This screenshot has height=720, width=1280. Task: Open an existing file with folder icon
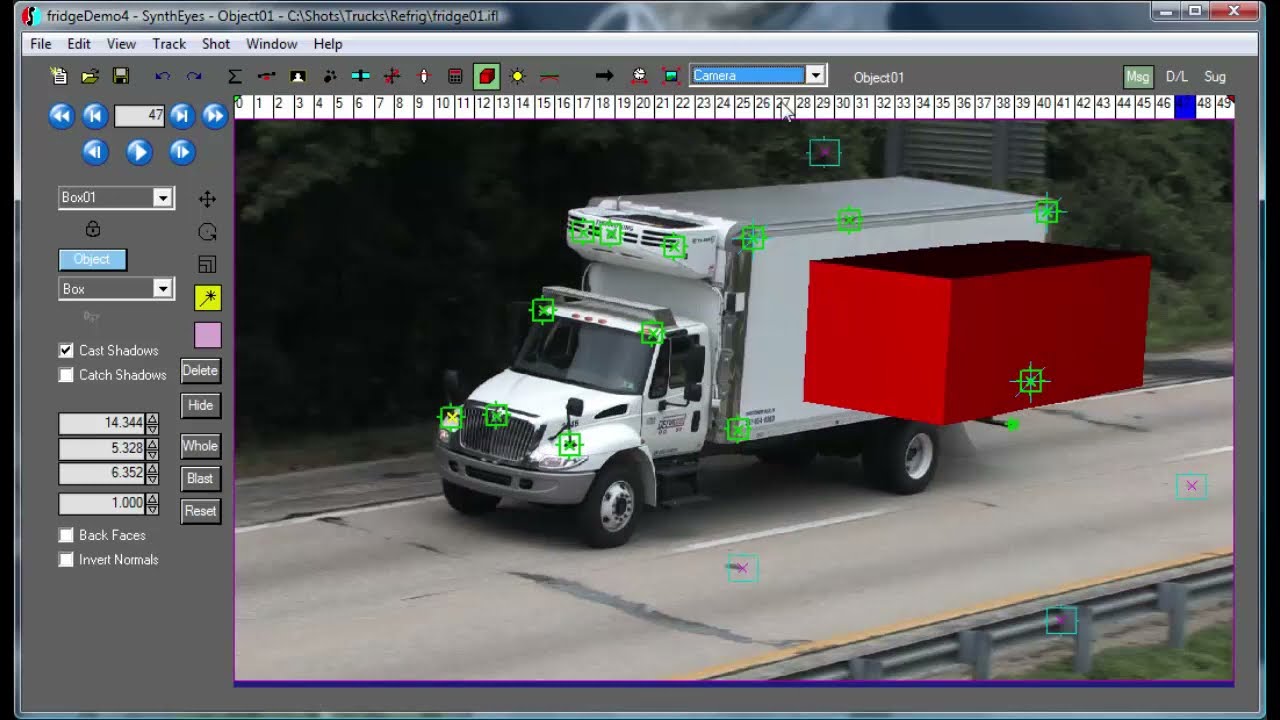click(x=90, y=76)
